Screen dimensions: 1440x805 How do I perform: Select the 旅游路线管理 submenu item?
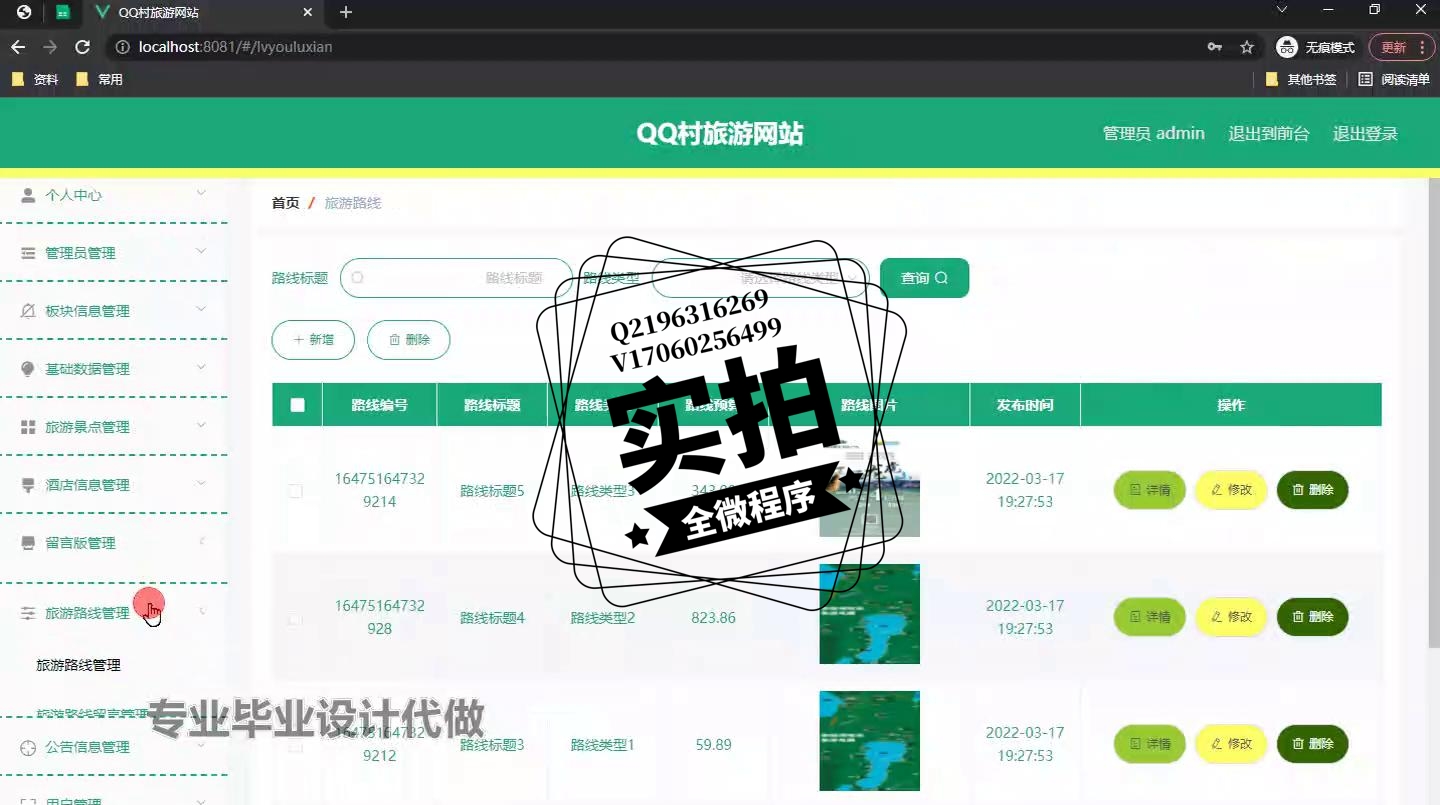(79, 665)
